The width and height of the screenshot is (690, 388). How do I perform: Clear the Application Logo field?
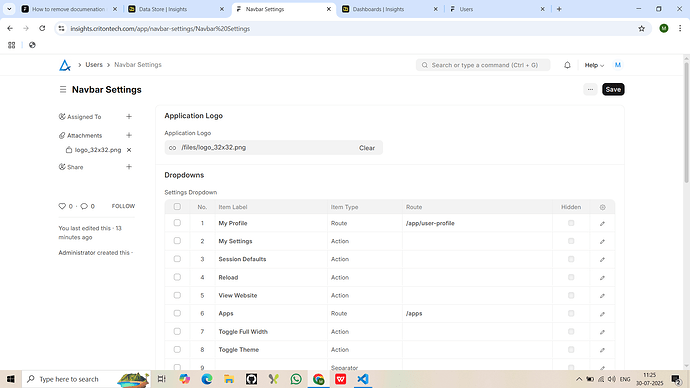pyautogui.click(x=367, y=148)
